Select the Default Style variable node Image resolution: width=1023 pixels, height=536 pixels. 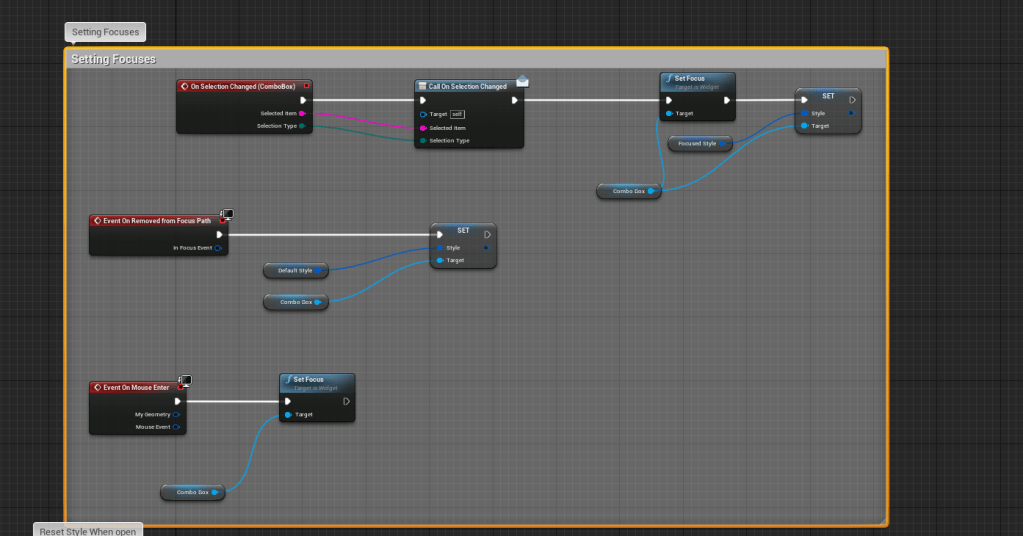pos(294,271)
